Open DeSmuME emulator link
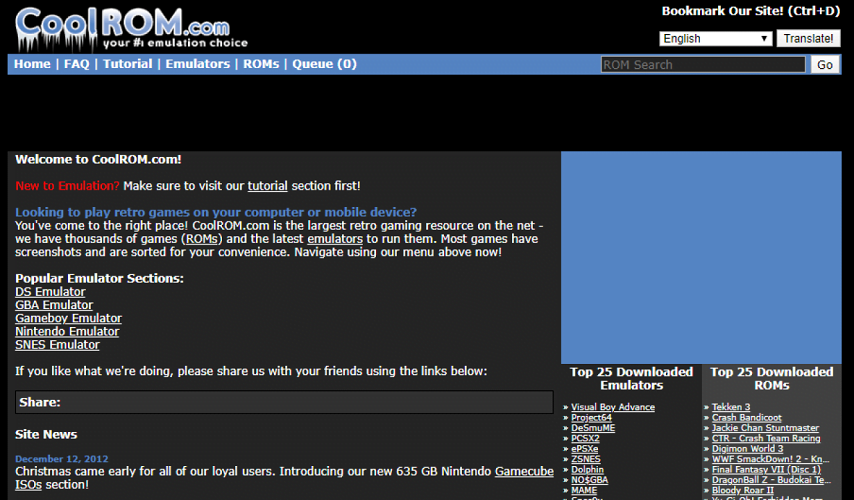Screen dimensions: 854x500 click(x=593, y=428)
